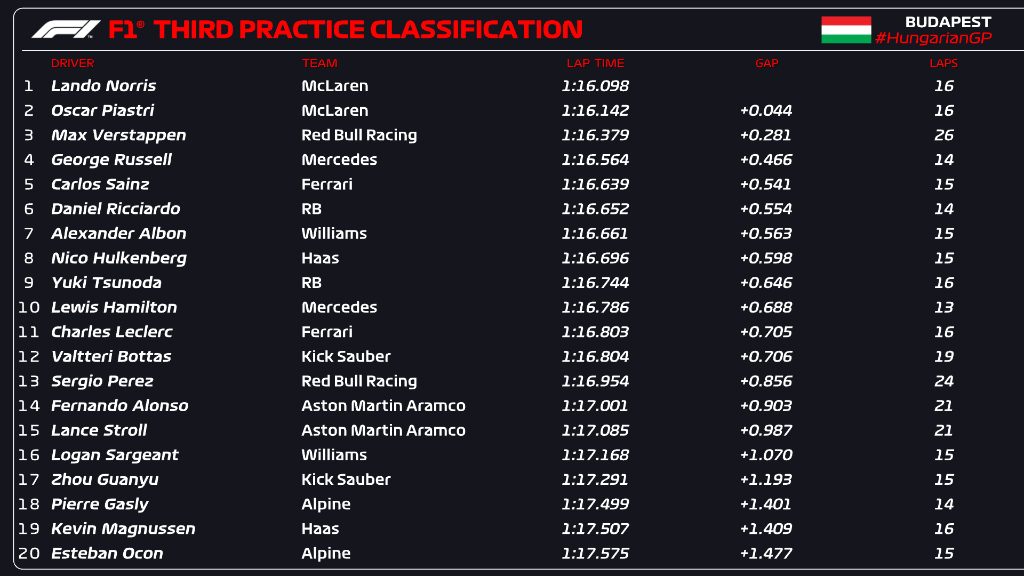This screenshot has height=576, width=1024.
Task: Select the LAPS column header
Action: coord(944,63)
